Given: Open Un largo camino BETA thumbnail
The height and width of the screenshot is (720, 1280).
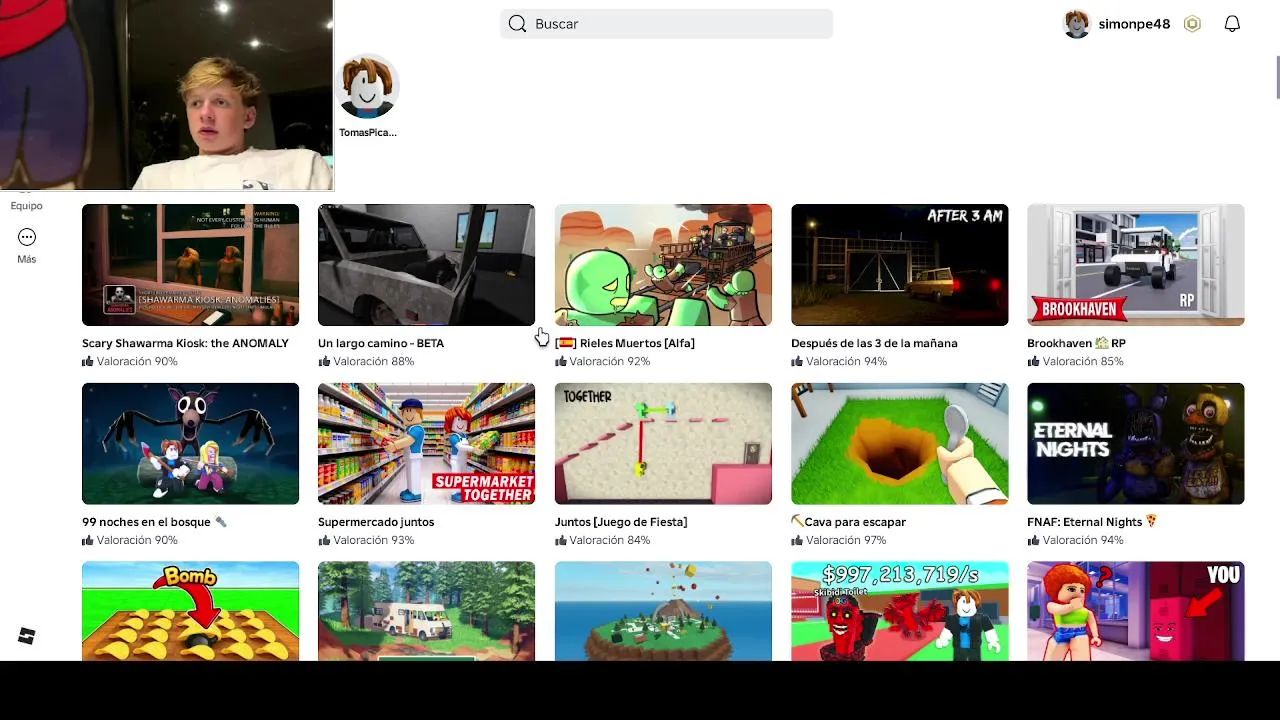Looking at the screenshot, I should pyautogui.click(x=426, y=265).
